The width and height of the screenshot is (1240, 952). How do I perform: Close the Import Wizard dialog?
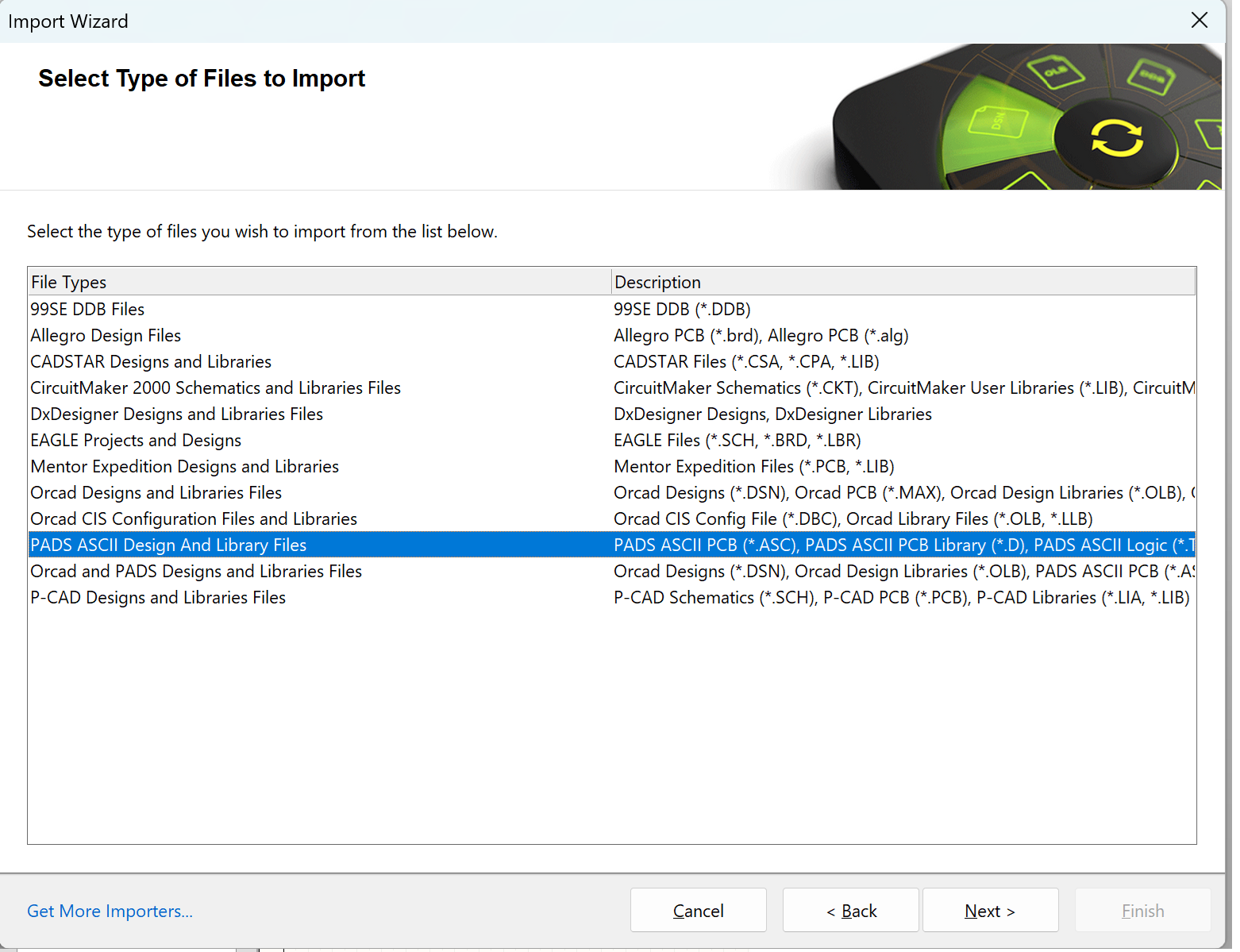point(1199,20)
